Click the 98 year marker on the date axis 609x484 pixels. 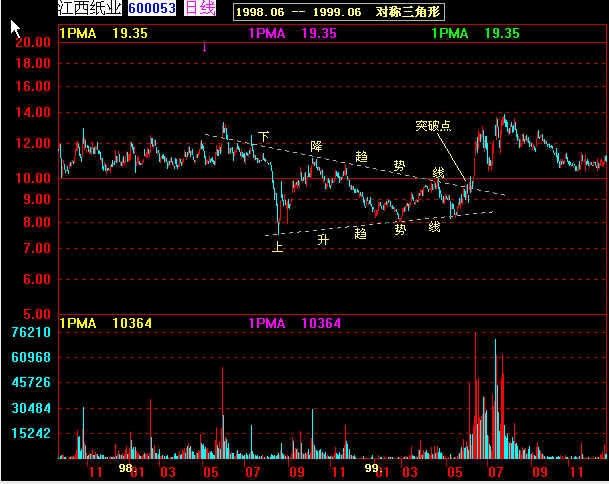[125, 468]
